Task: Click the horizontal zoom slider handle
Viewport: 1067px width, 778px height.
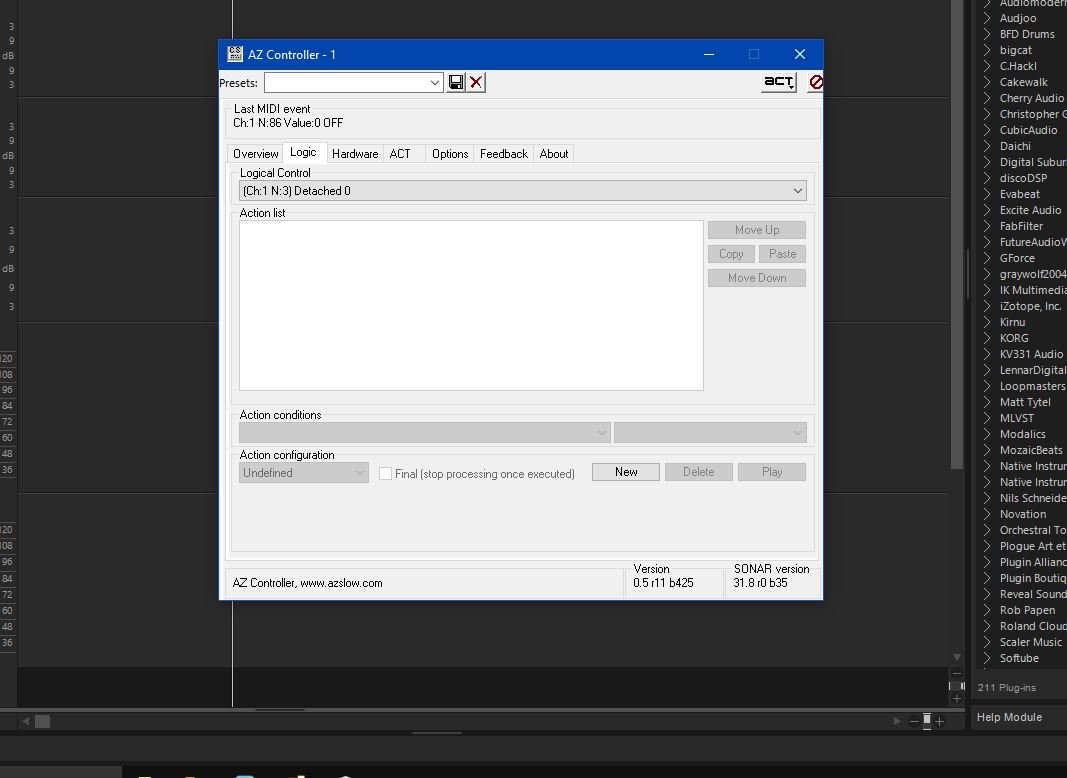Action: tap(927, 721)
